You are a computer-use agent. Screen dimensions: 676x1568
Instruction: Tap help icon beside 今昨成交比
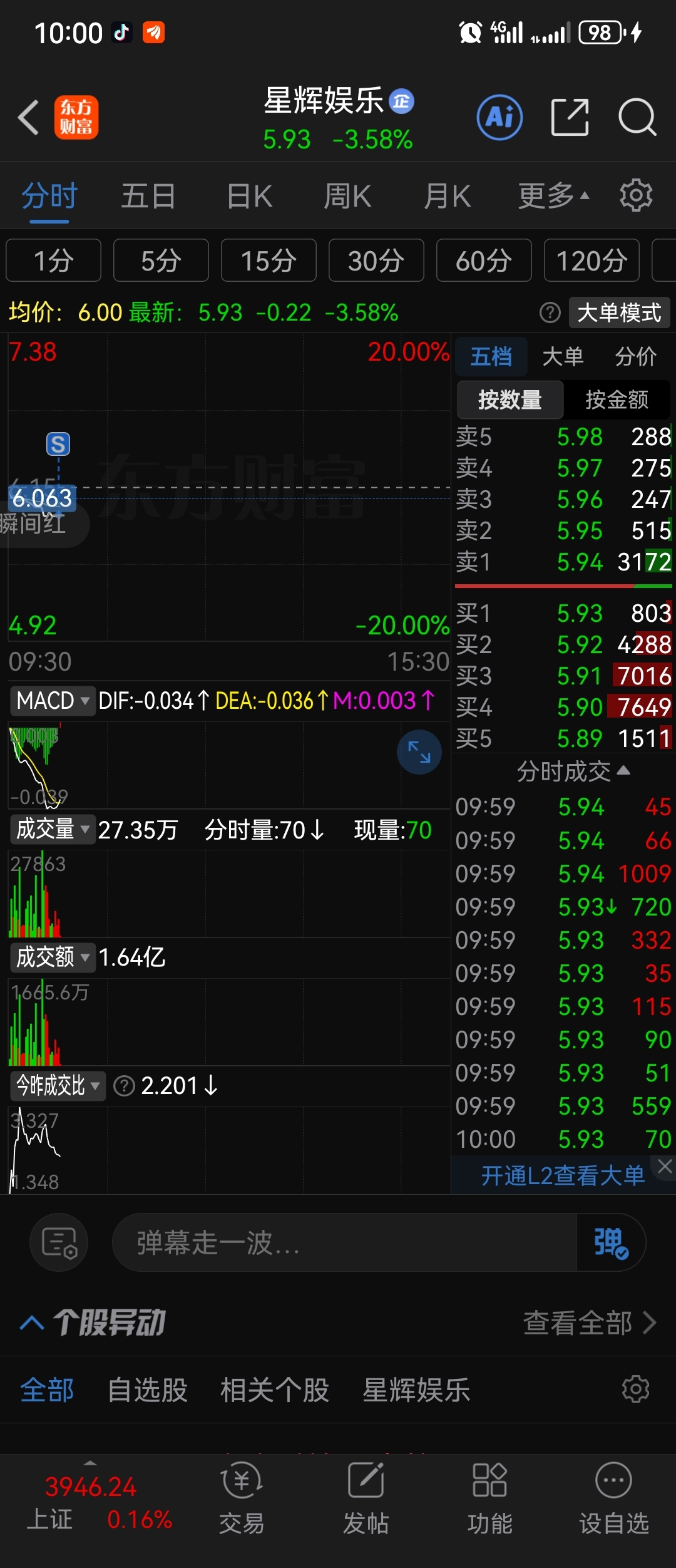pos(124,1086)
